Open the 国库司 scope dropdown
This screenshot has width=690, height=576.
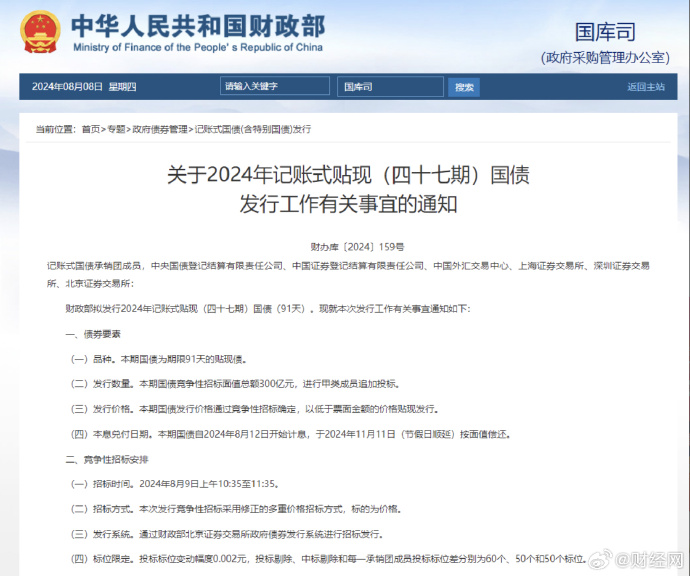pos(390,86)
